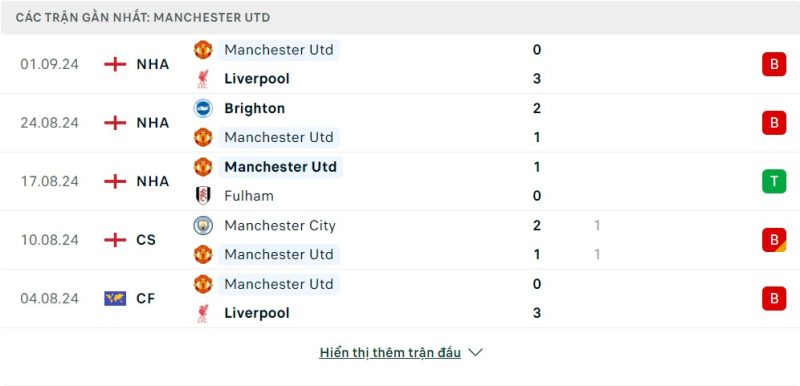Screen dimensions: 800x386
Task: Click red B badge for Brighton match
Action: 774,123
